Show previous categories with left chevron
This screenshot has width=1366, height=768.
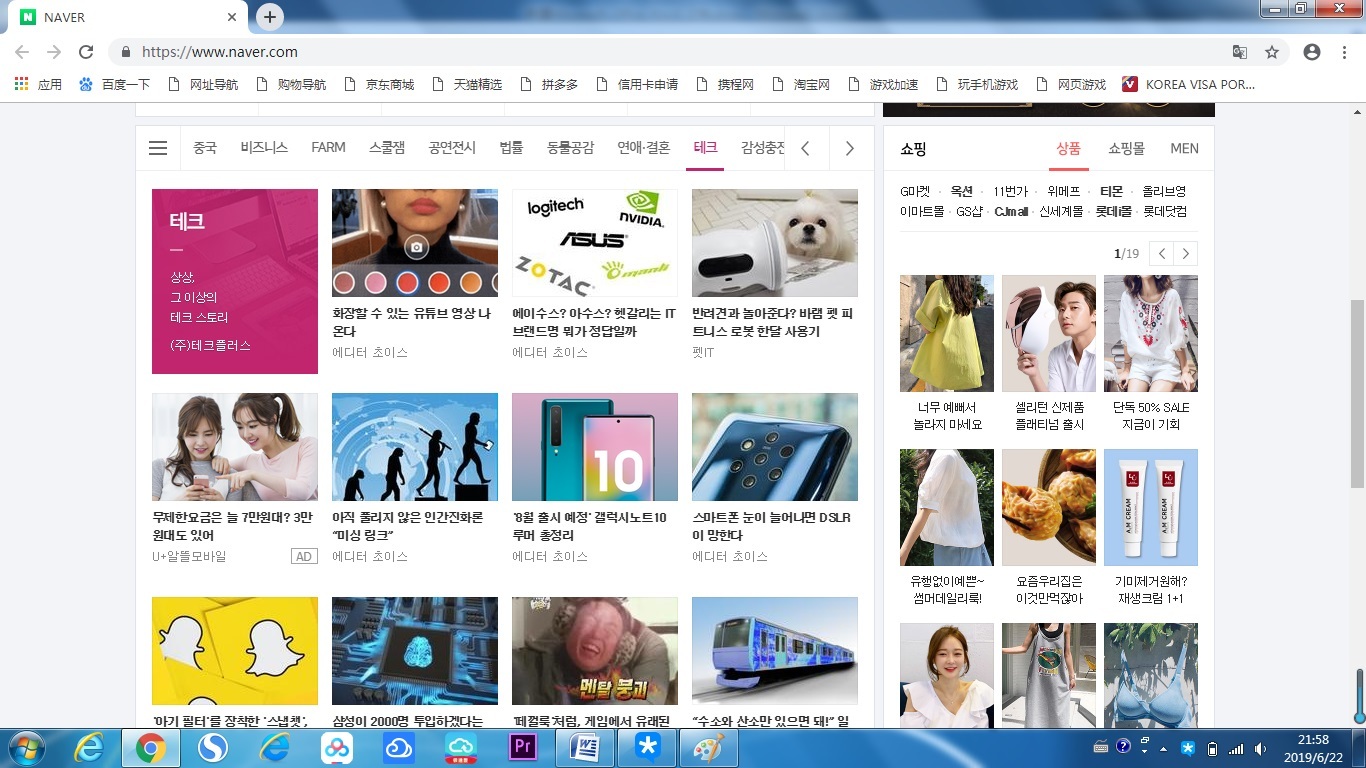click(x=805, y=148)
